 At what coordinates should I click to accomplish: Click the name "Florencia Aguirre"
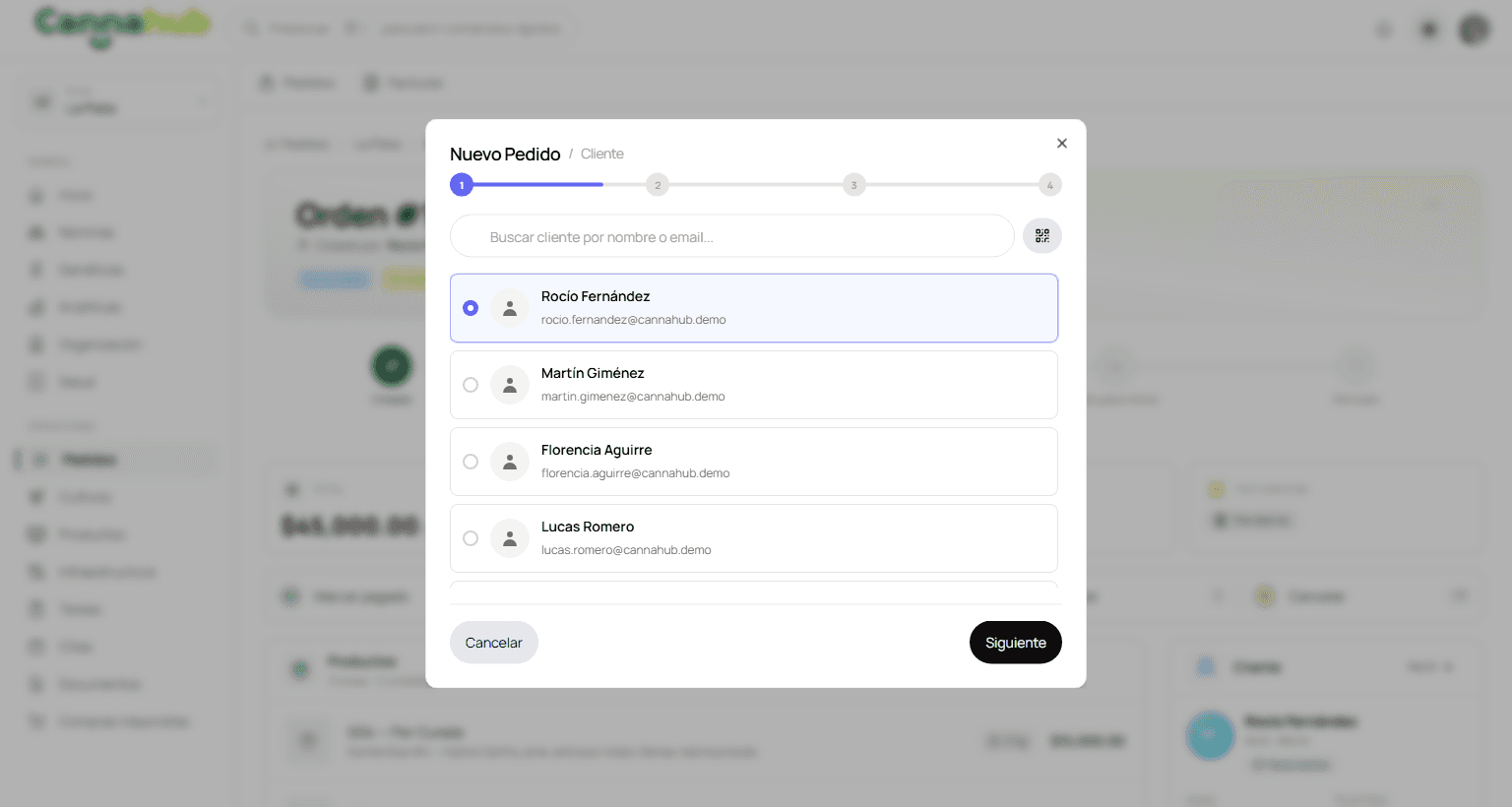point(597,450)
